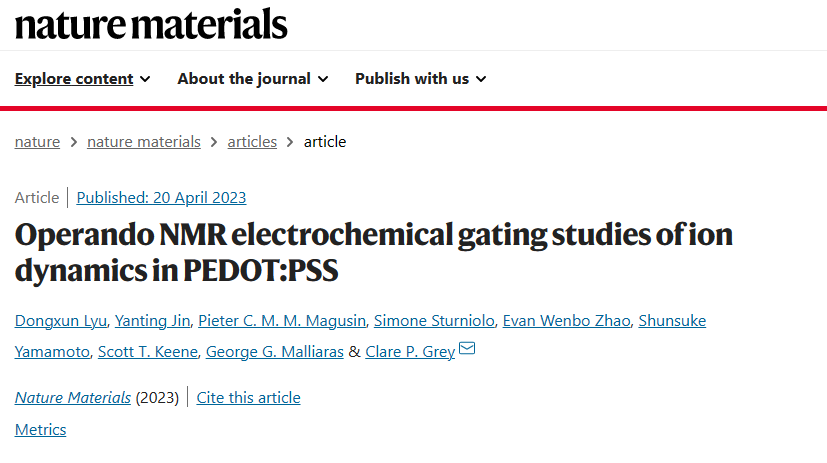This screenshot has width=827, height=463.
Task: Open Cite this article
Action: coord(248,398)
